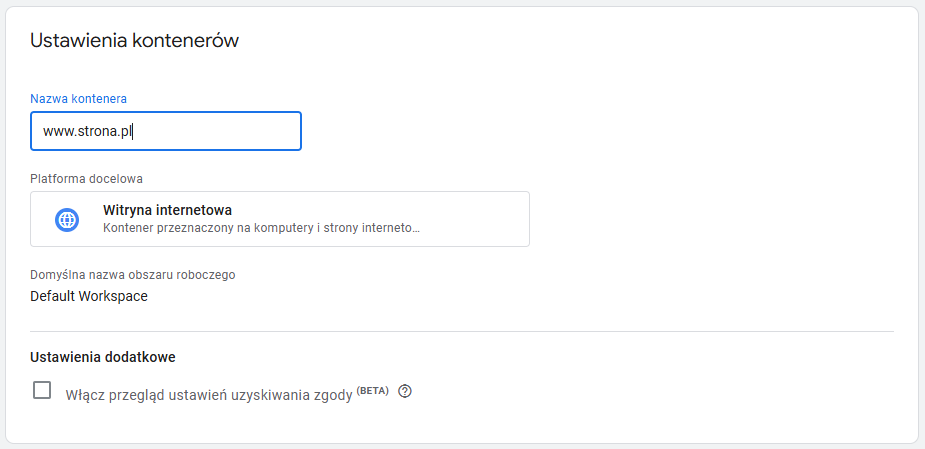The width and height of the screenshot is (925, 449).
Task: Click the bold Witryna internetowa title text
Action: pos(167,211)
